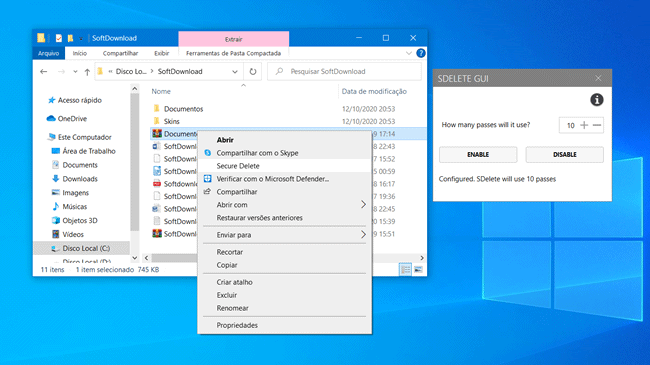The image size is (650, 365).
Task: Select Este Computador in the sidebar
Action: (85, 137)
